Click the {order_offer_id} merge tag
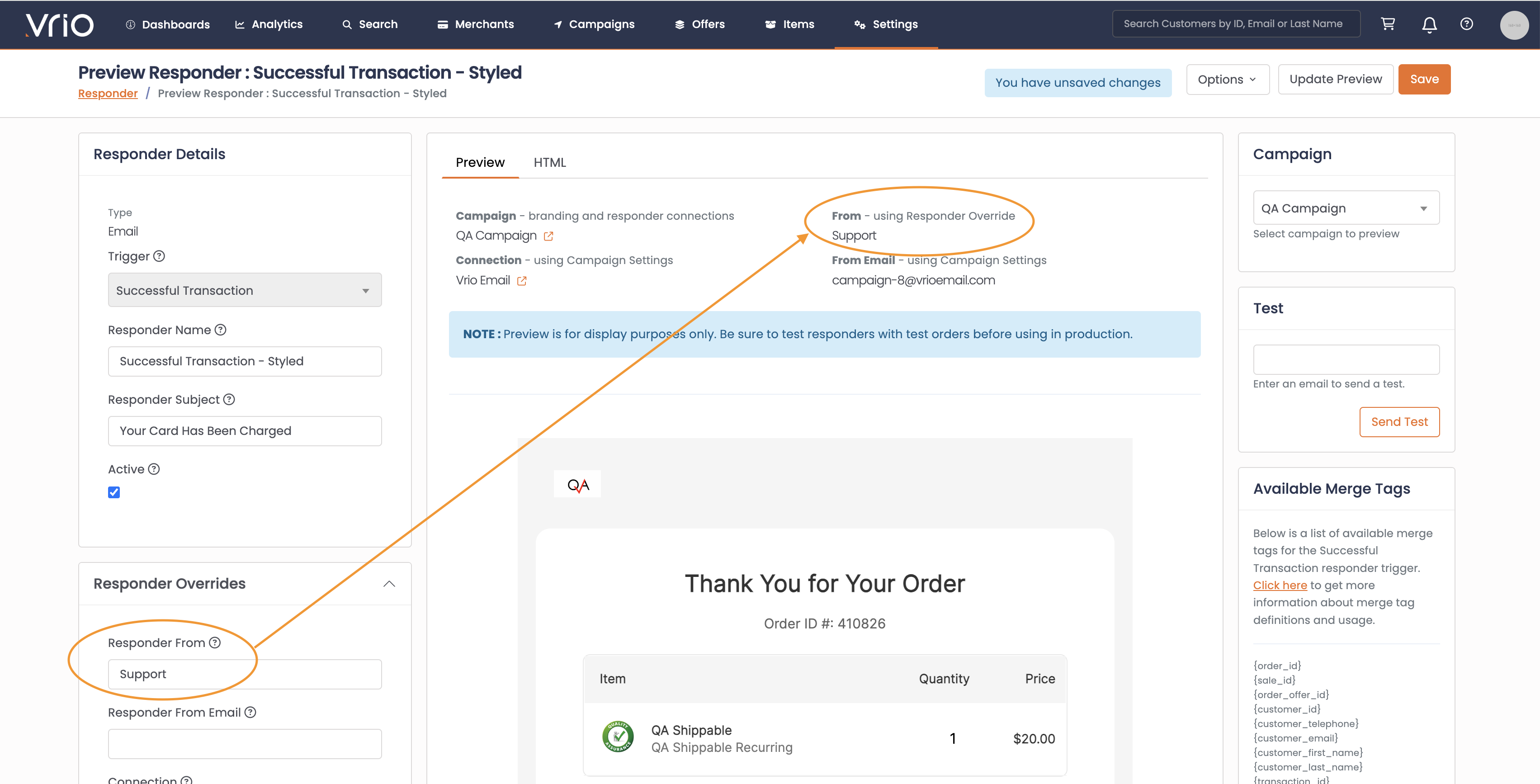The image size is (1540, 784). pyautogui.click(x=1291, y=695)
